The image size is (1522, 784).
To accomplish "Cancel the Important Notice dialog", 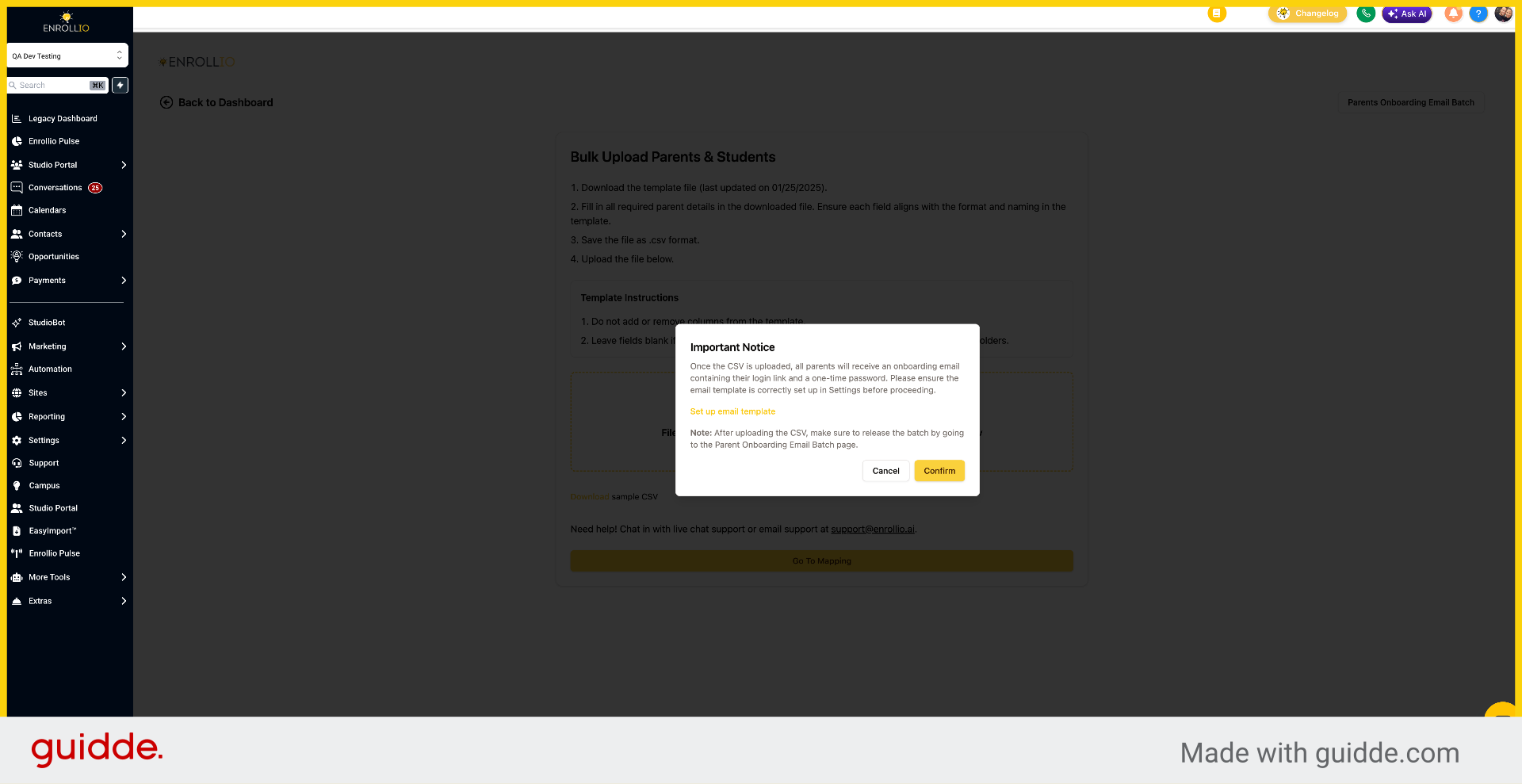I will 885,471.
